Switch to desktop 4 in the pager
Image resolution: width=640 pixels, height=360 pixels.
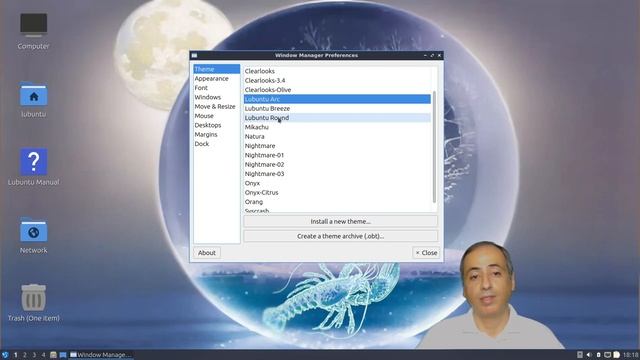point(43,355)
